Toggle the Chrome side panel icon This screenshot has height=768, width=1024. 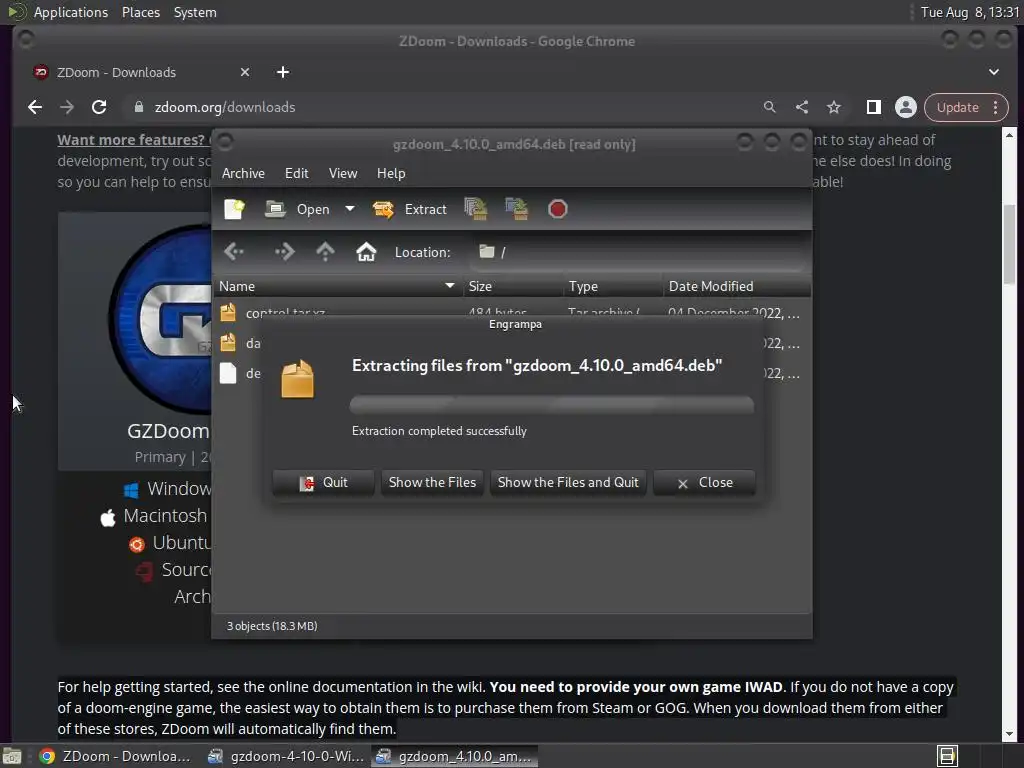(874, 107)
